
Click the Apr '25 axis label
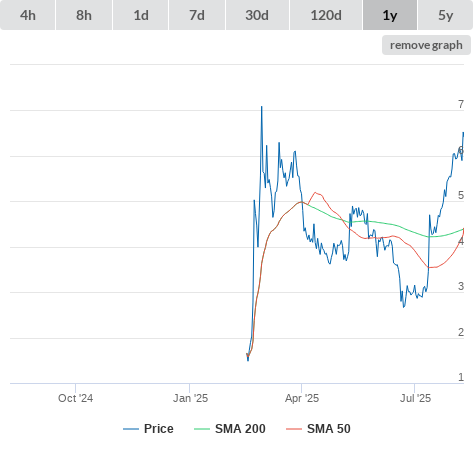(x=302, y=398)
